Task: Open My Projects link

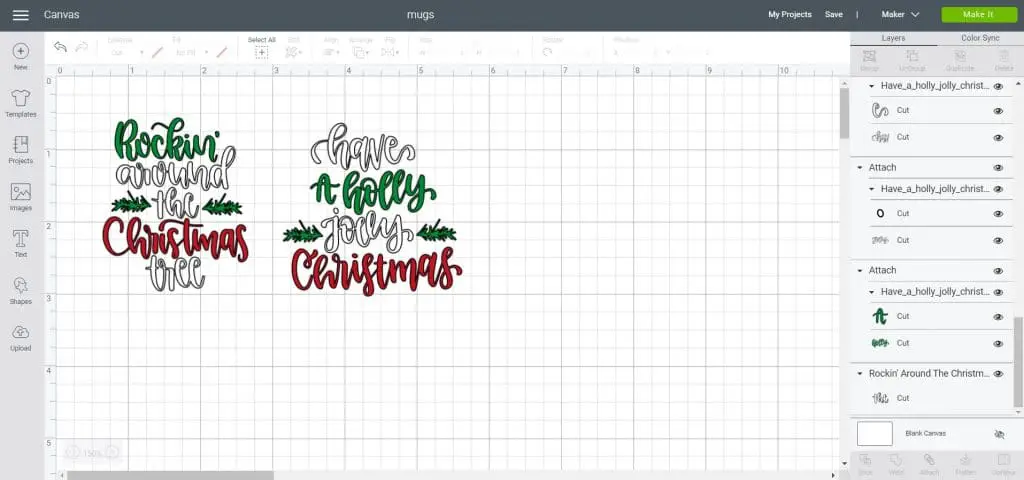Action: point(789,15)
